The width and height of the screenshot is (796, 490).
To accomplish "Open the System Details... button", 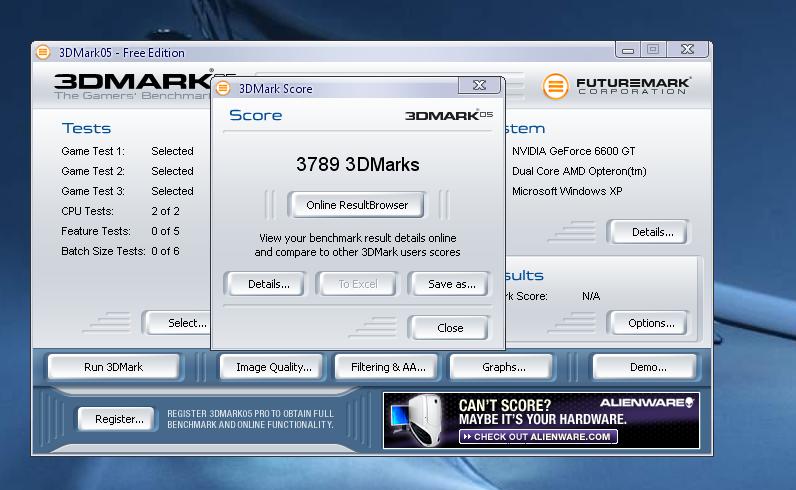I will pyautogui.click(x=649, y=232).
